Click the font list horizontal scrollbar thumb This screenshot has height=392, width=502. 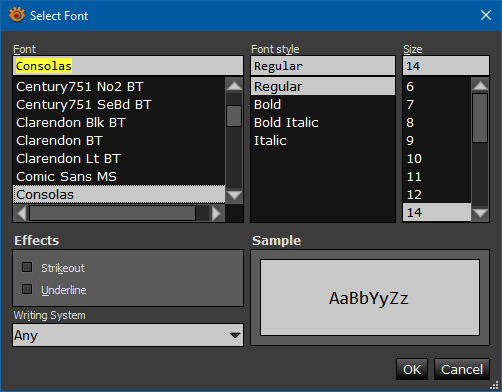[112, 213]
